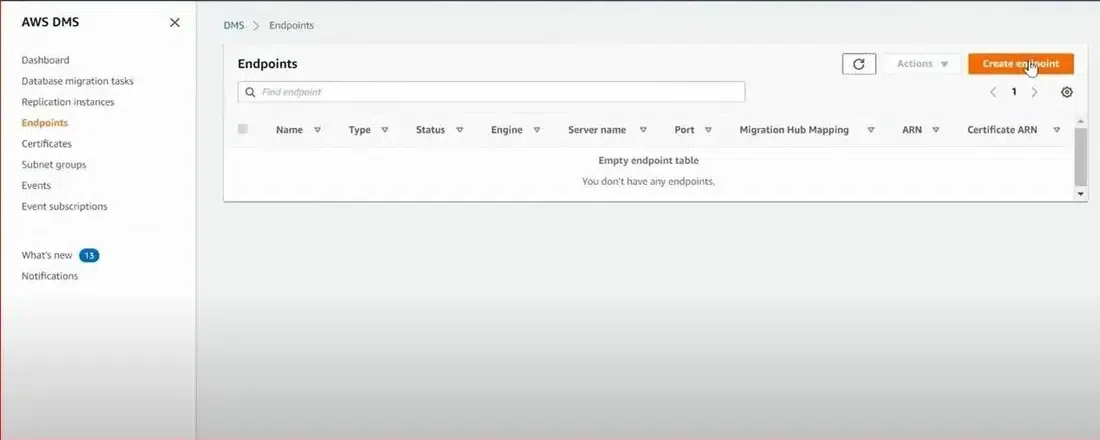Click ARN column header text

click(x=912, y=130)
